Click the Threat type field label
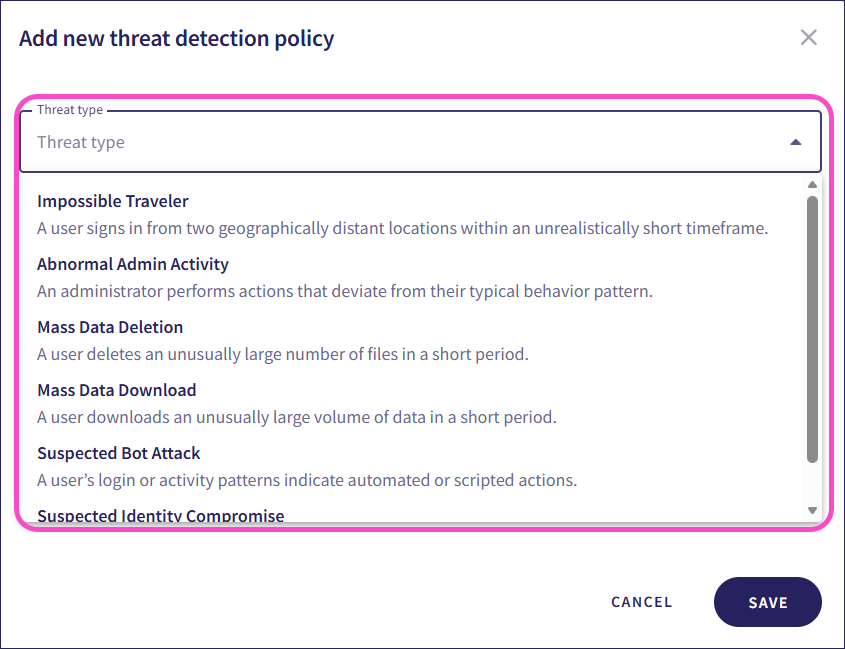 point(70,109)
